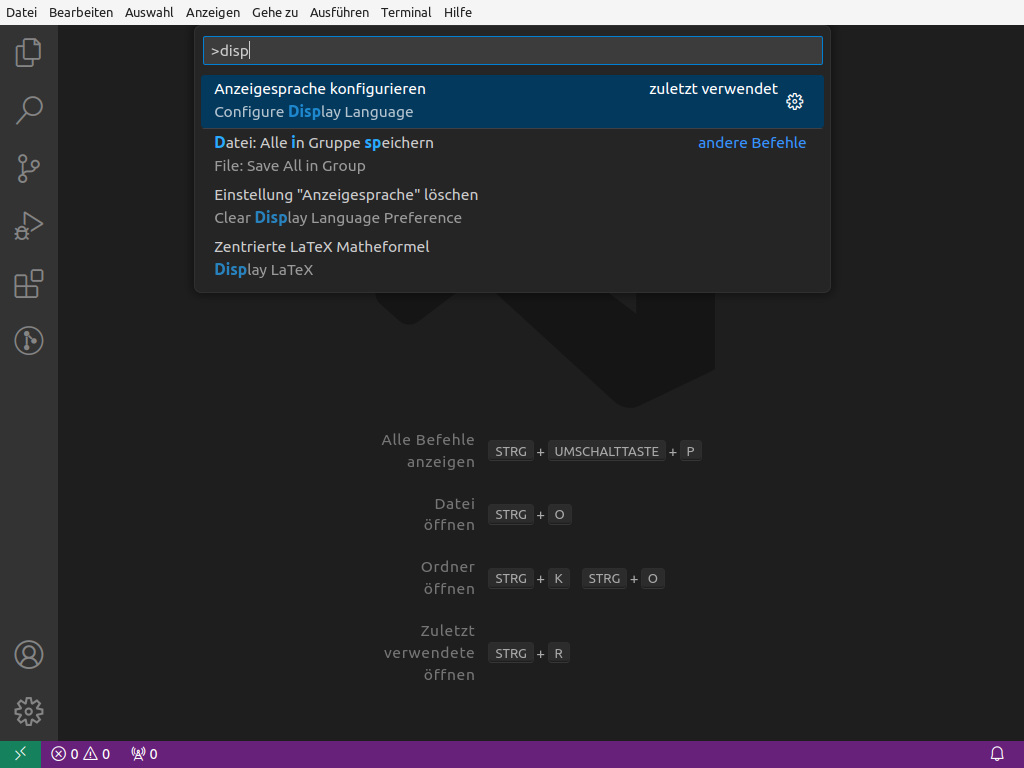Show errors and warnings problems panel
Screen dimensions: 1024x768
tap(81, 754)
